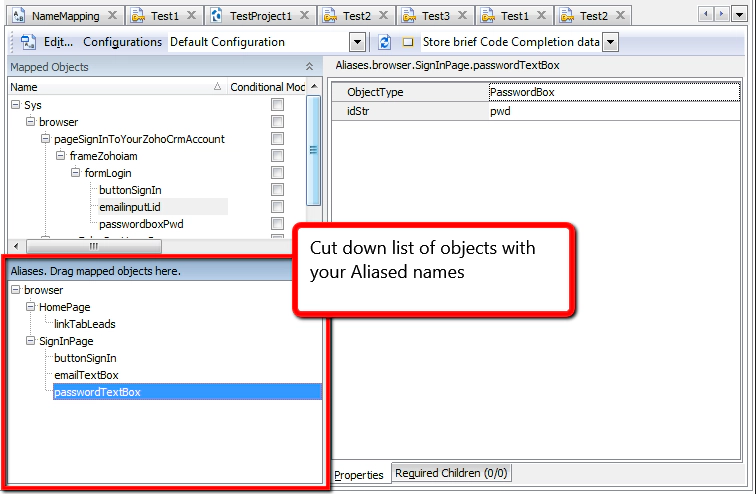756x494 pixels.
Task: Click scroll up arrow in Mapped Objects
Action: click(x=314, y=87)
